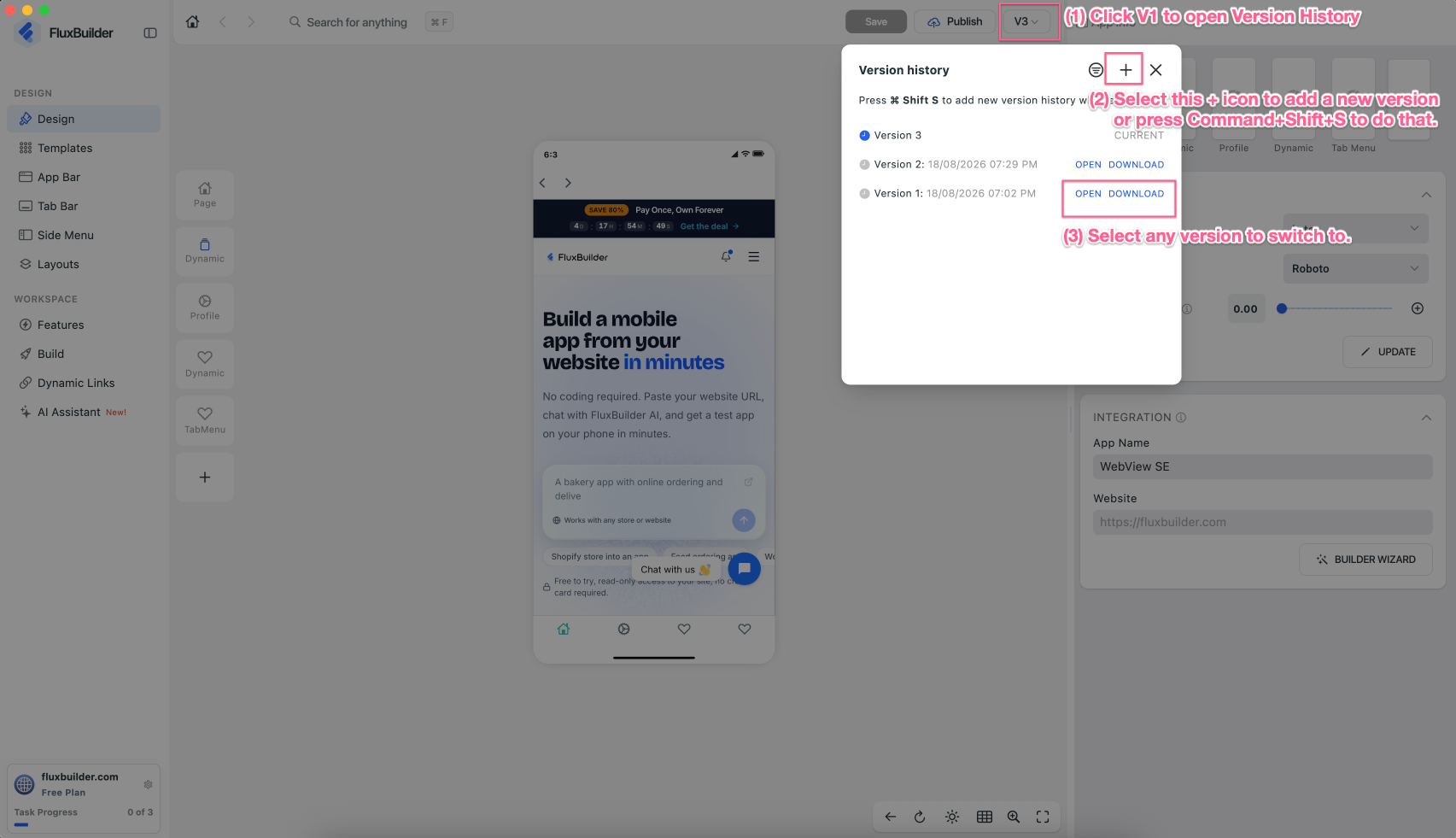
Task: Click OPEN for Version 2
Action: [x=1088, y=165]
